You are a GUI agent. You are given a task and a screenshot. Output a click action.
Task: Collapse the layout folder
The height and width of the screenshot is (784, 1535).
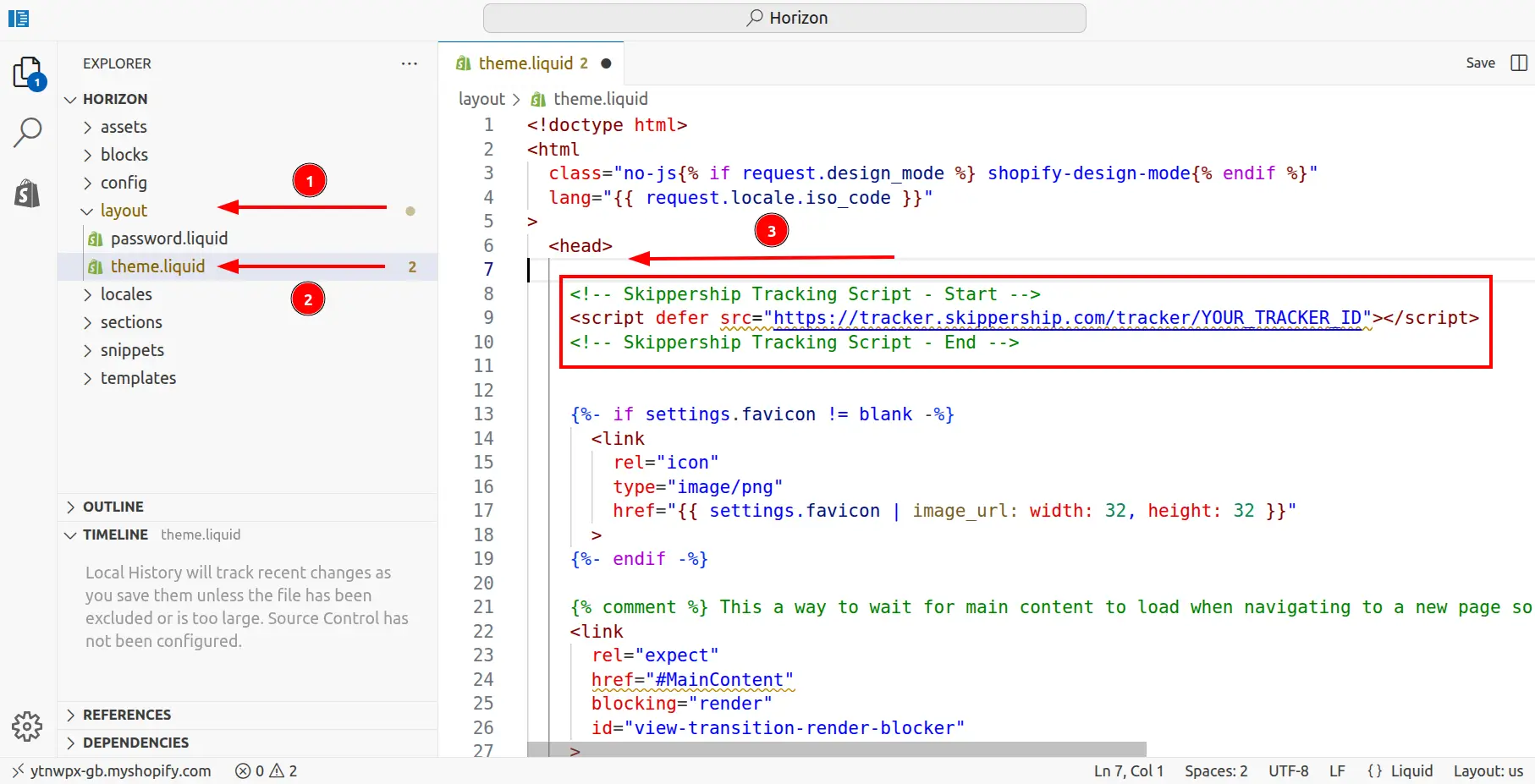(x=124, y=211)
